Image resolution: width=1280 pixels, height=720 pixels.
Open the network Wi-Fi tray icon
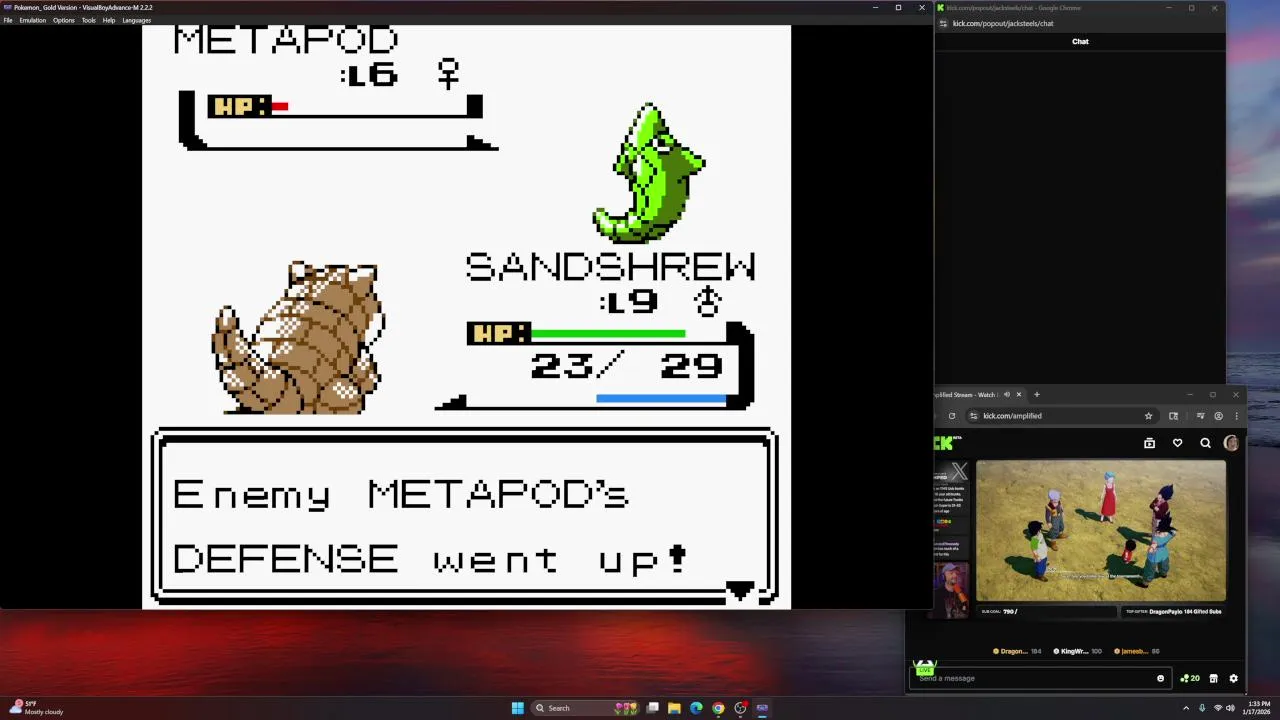point(1218,708)
